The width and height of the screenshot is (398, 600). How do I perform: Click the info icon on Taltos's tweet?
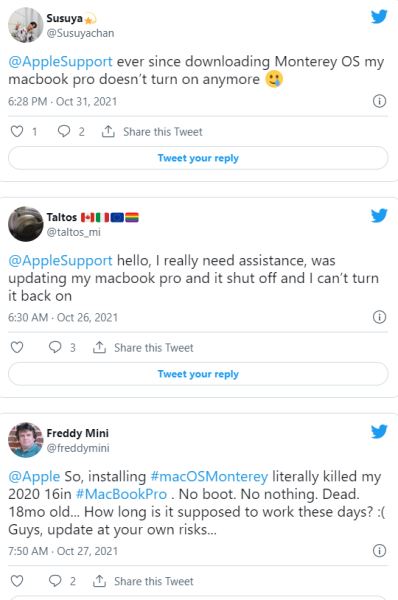tap(379, 317)
